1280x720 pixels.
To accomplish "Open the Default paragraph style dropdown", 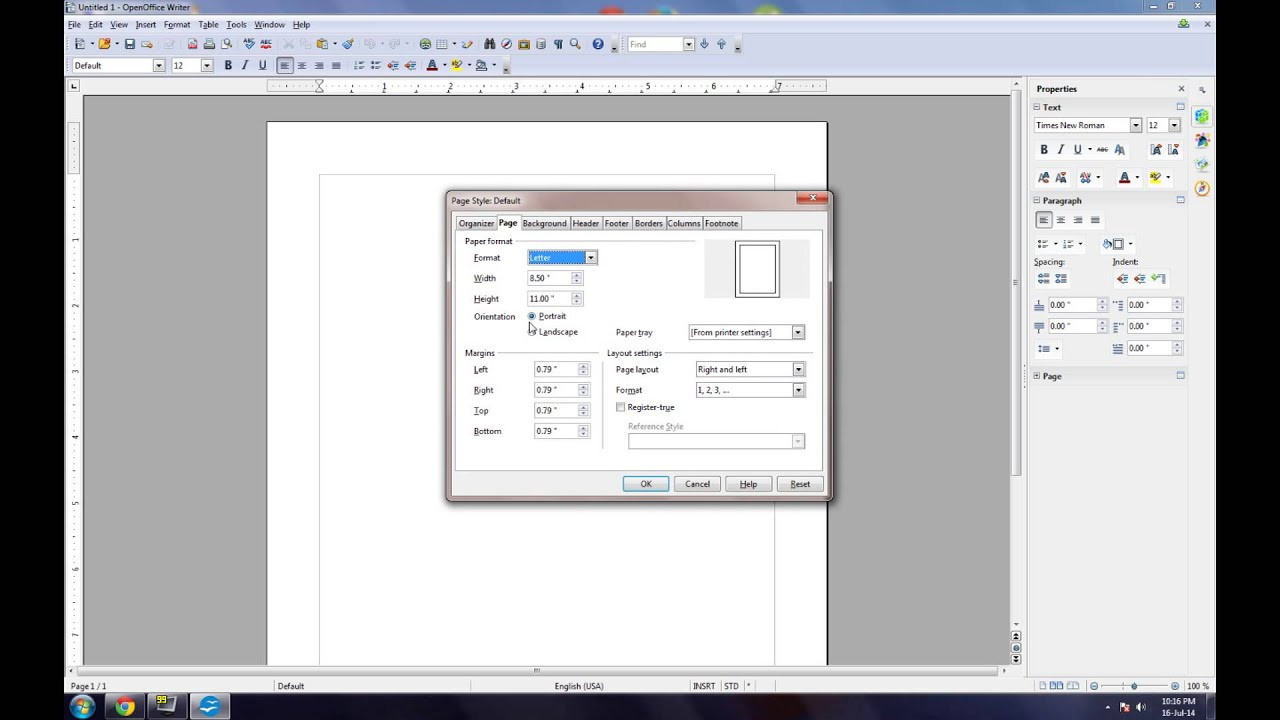I will (158, 65).
